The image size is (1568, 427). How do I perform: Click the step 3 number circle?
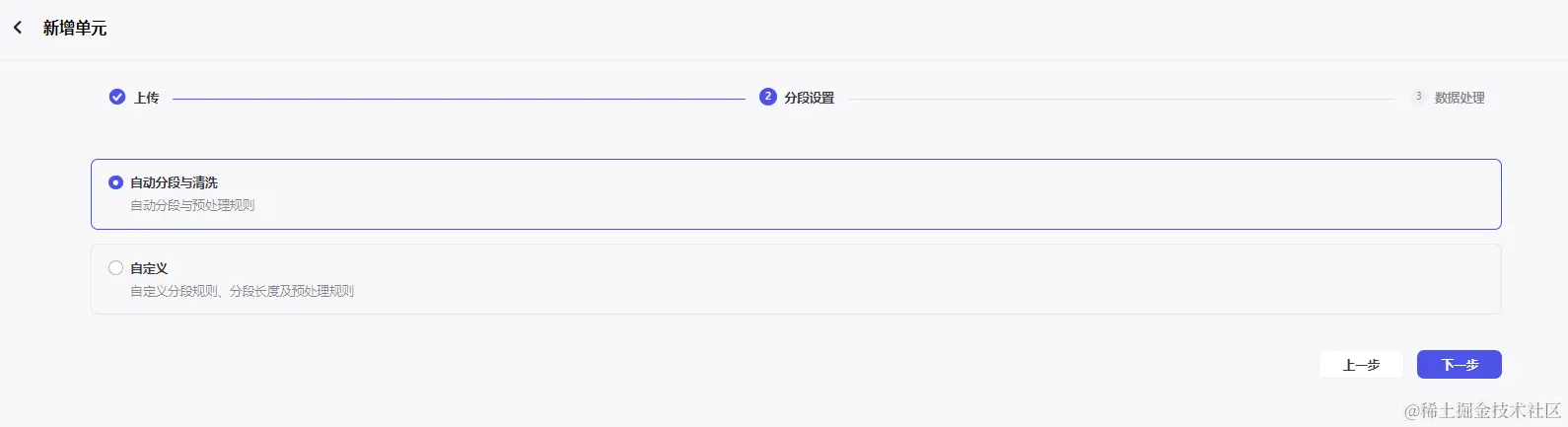click(x=1418, y=97)
